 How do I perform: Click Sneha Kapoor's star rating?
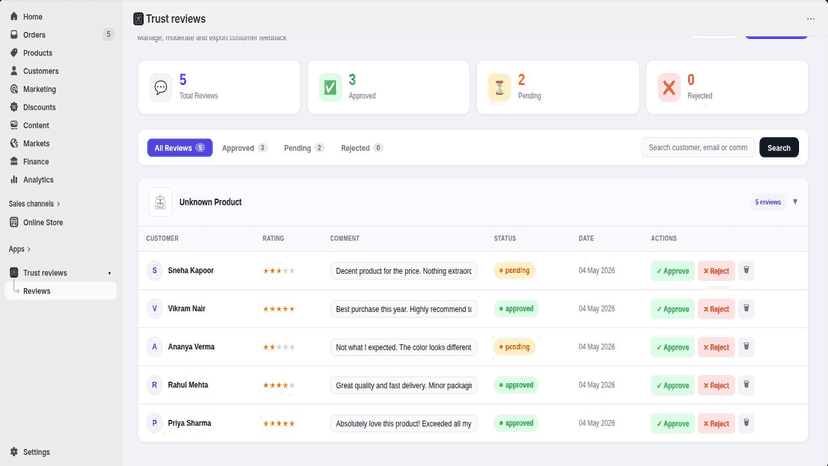click(279, 271)
